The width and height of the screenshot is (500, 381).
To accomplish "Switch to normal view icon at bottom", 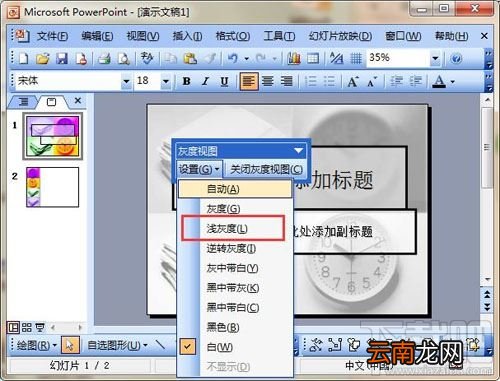I will click(14, 328).
